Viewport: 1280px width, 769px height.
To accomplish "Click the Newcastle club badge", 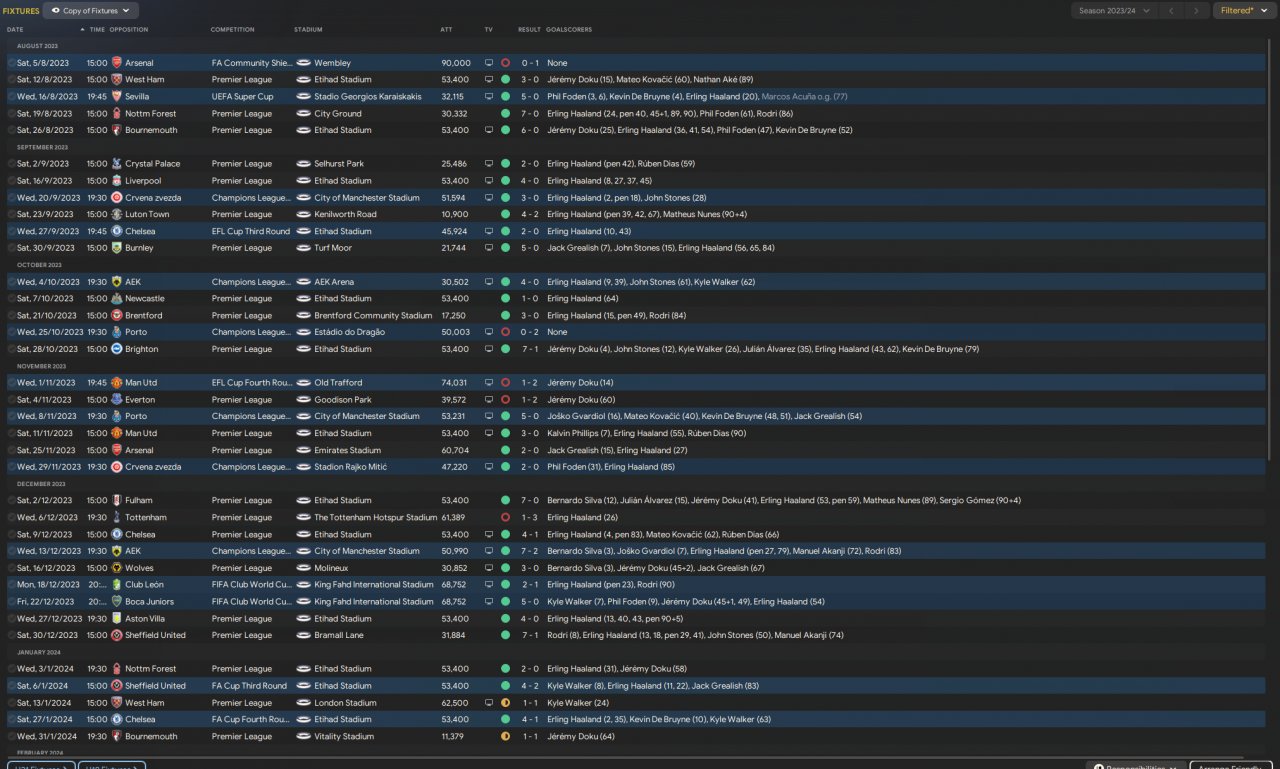I will [x=116, y=299].
